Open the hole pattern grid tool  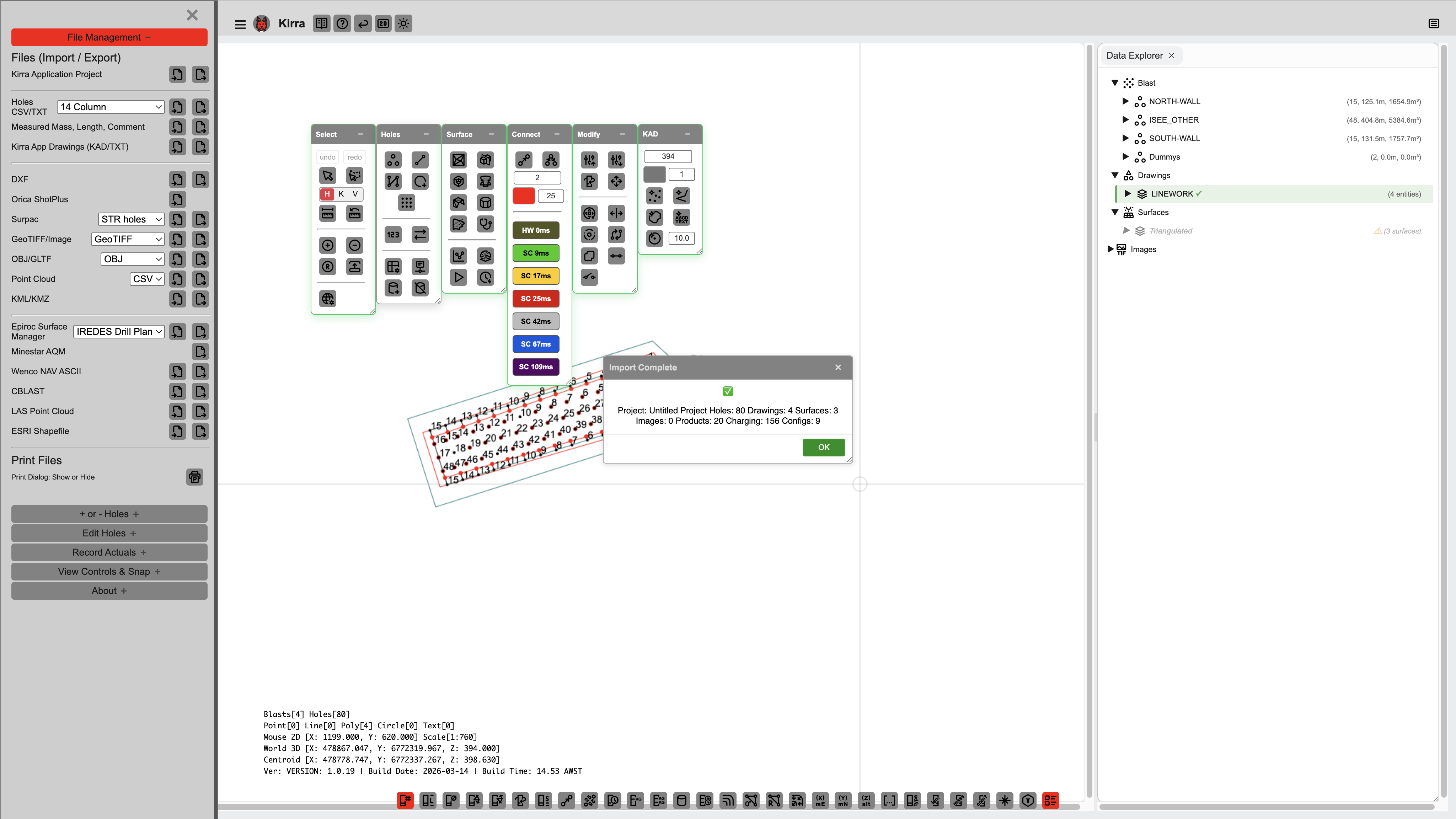(406, 202)
